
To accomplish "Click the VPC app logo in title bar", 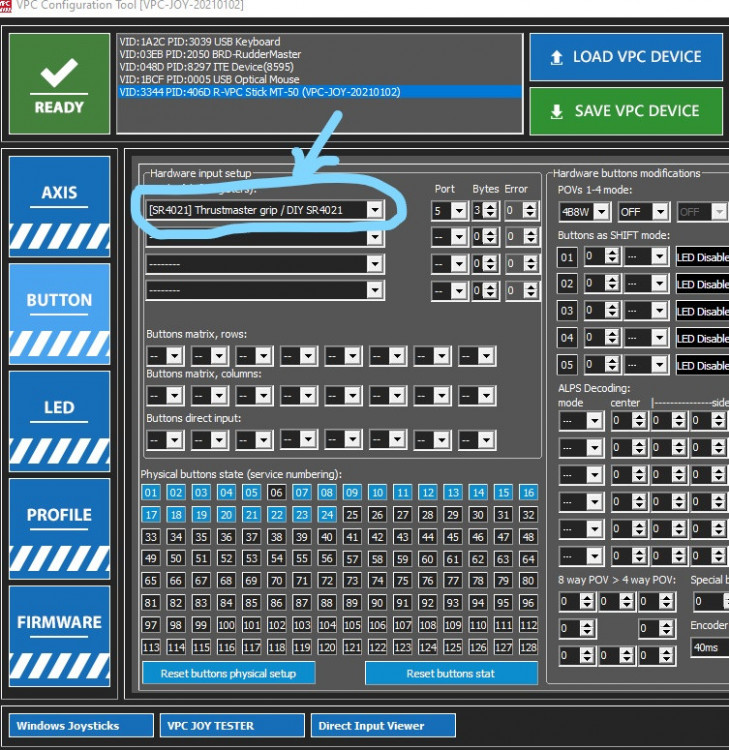I will pos(10,6).
